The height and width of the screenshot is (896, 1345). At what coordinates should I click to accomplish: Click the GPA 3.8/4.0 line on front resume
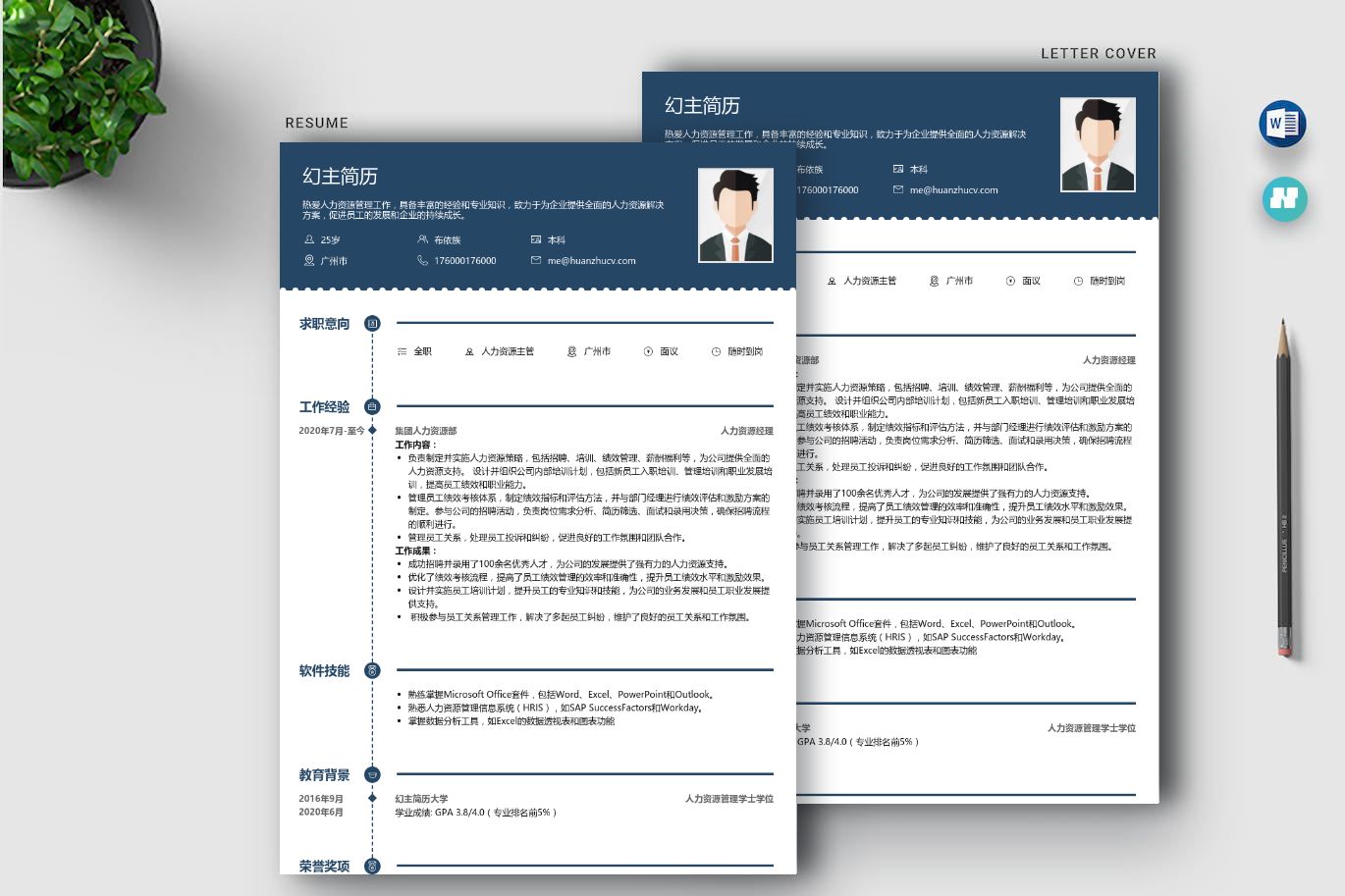(476, 813)
